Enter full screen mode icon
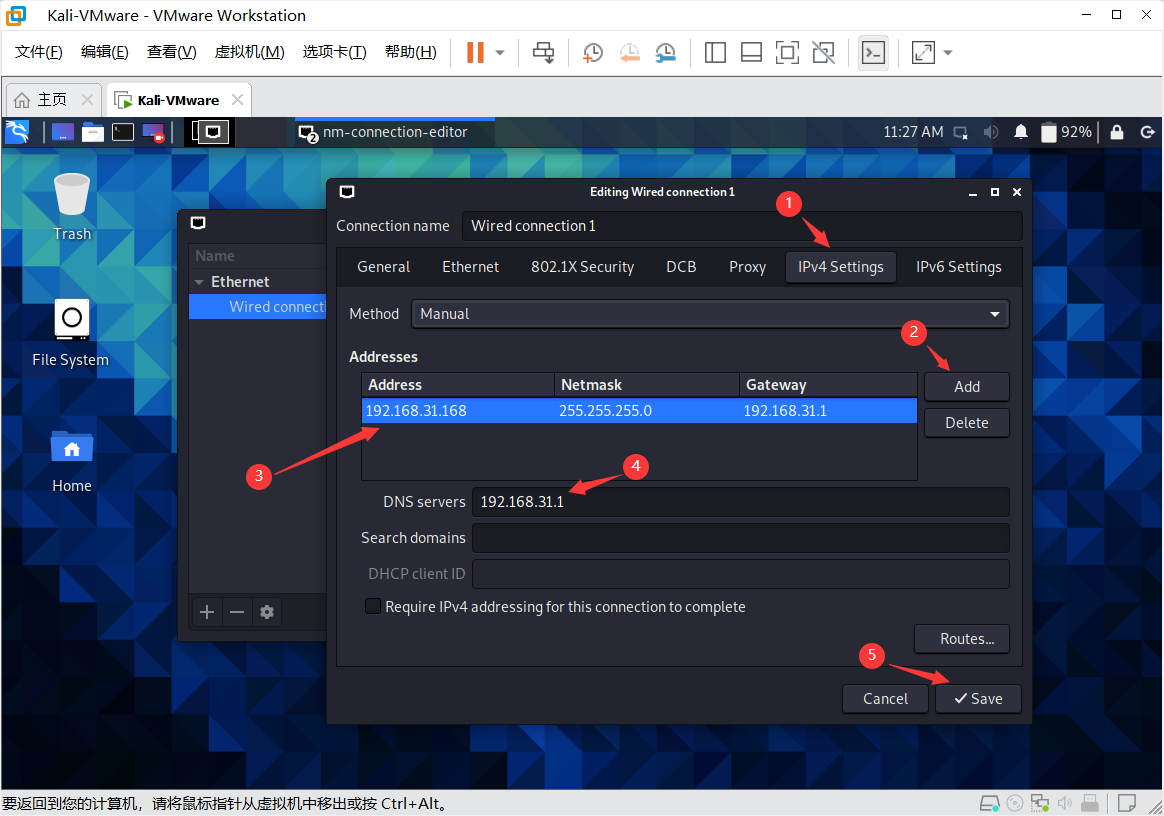This screenshot has height=816, width=1164. [787, 52]
